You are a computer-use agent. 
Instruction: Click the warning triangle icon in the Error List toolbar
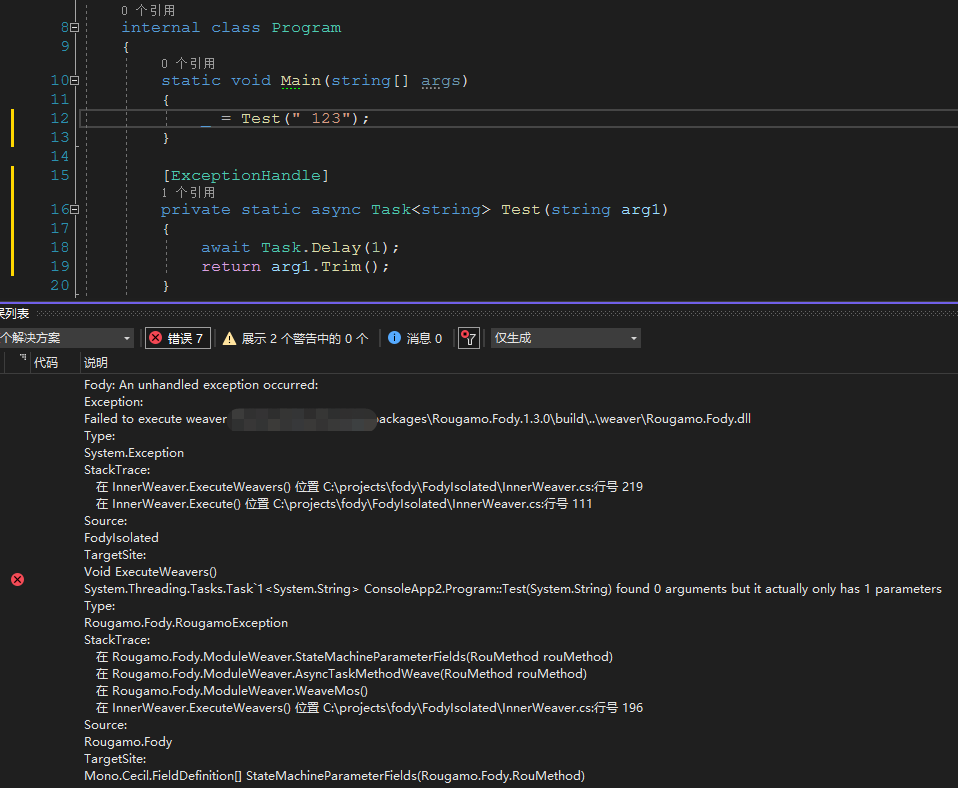pyautogui.click(x=228, y=338)
